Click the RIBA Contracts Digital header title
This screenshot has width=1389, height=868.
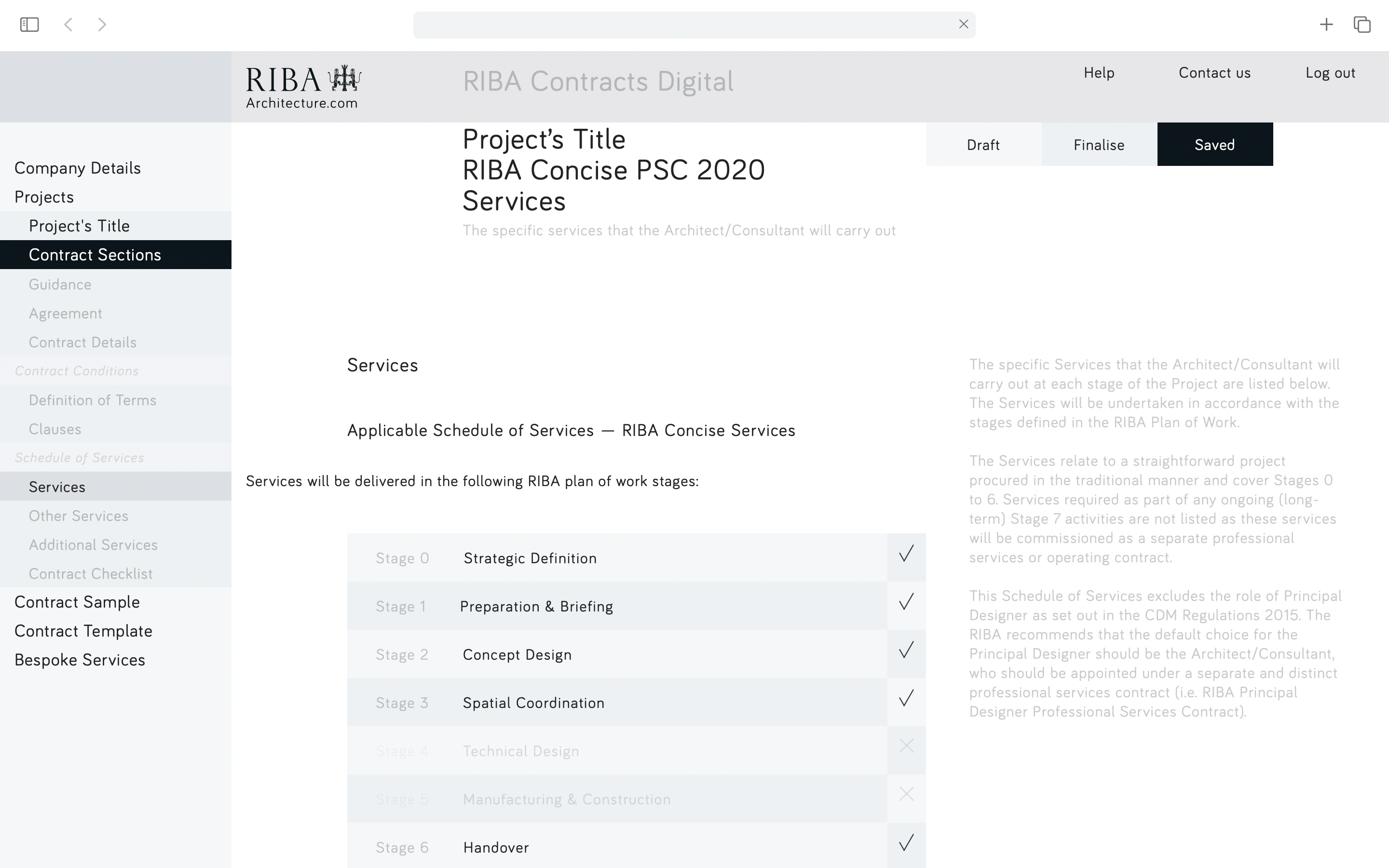coord(598,81)
